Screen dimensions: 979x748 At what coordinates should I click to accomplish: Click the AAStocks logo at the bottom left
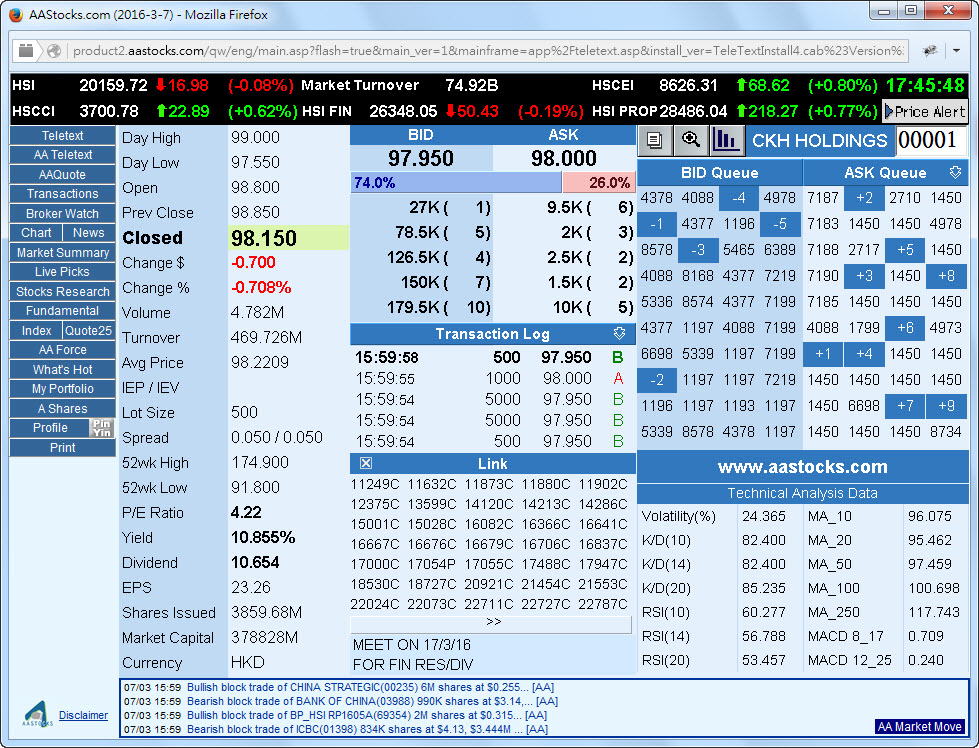(36, 714)
